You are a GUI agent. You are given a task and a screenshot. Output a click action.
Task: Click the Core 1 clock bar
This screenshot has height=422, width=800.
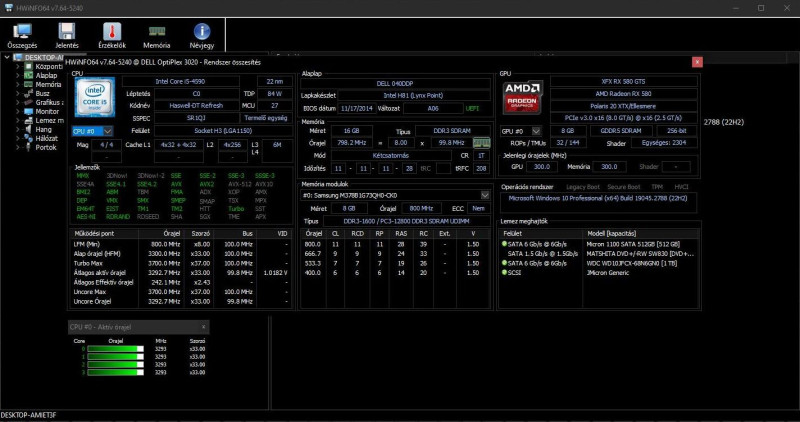tap(115, 357)
